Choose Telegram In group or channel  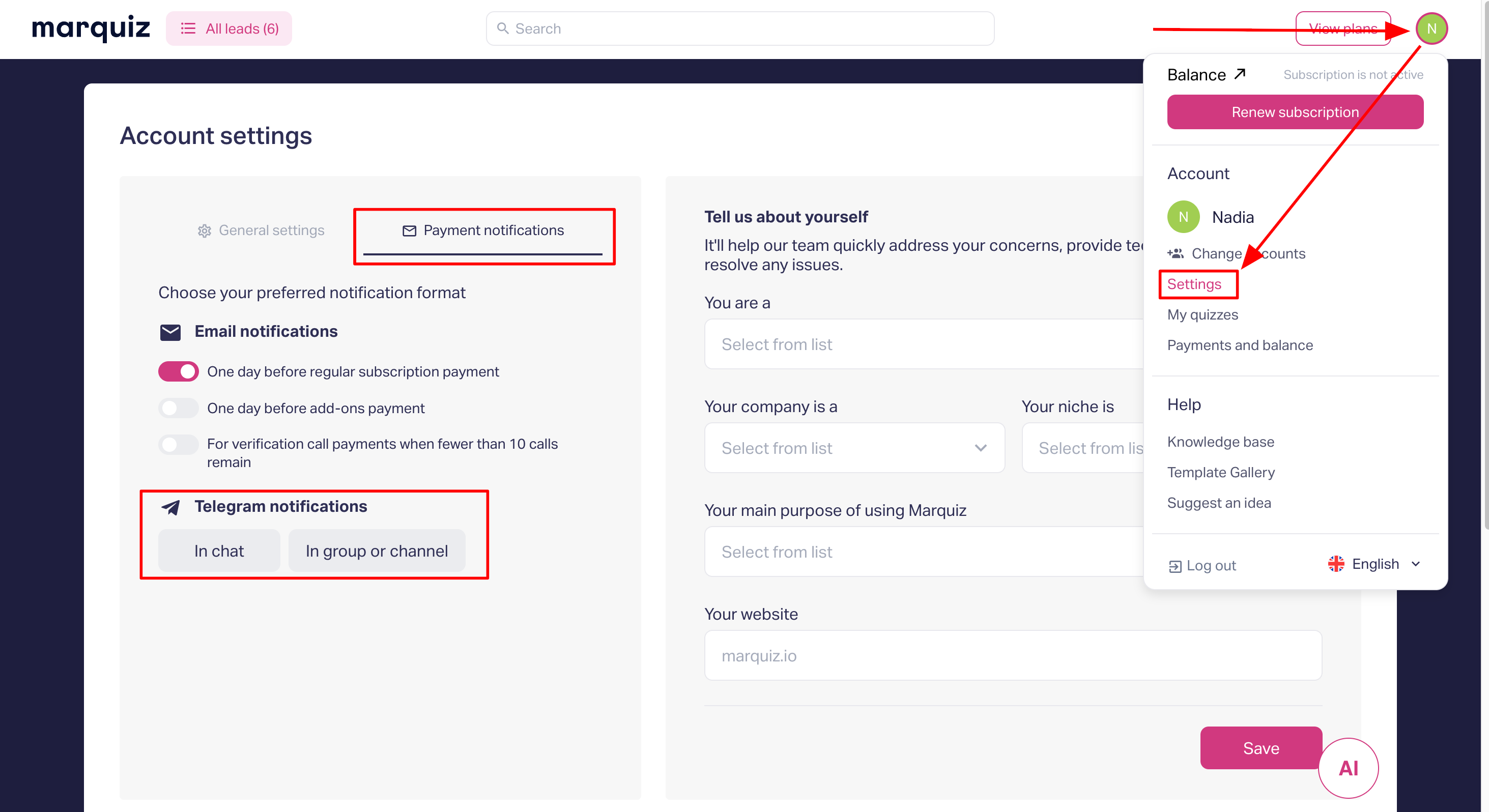coord(377,551)
